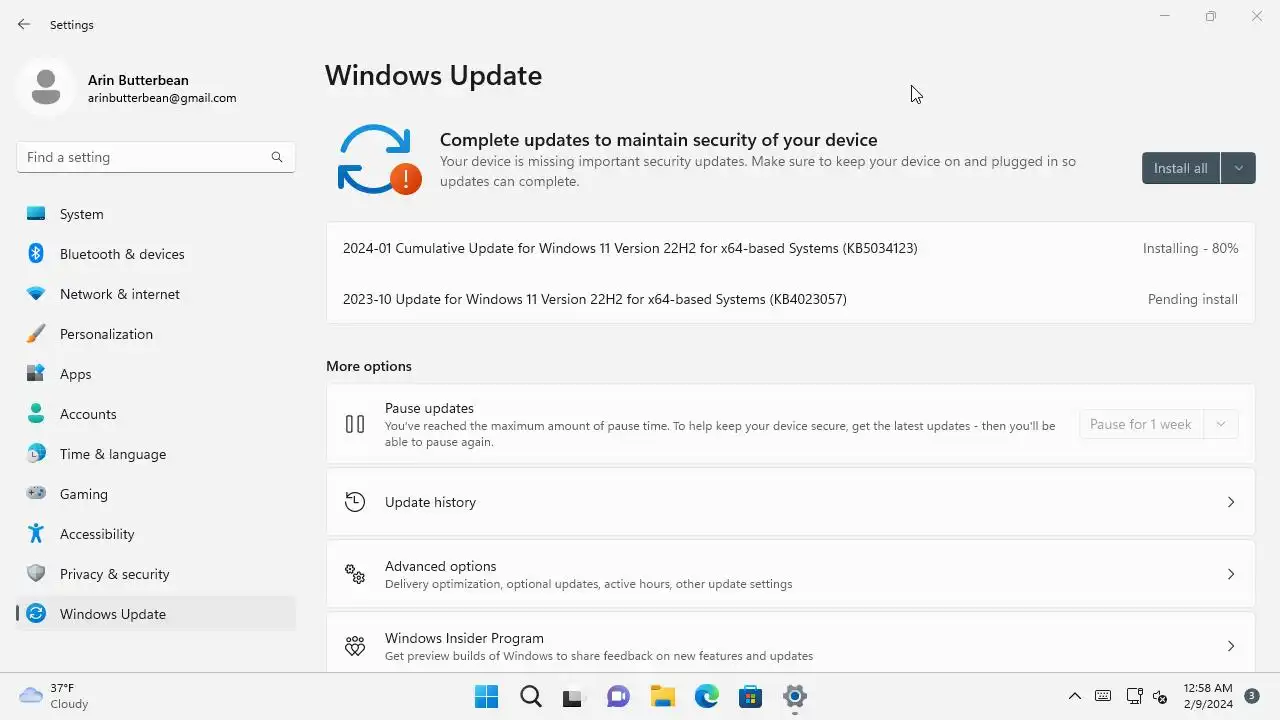
Task: Go to Network & internet settings
Action: 156,294
